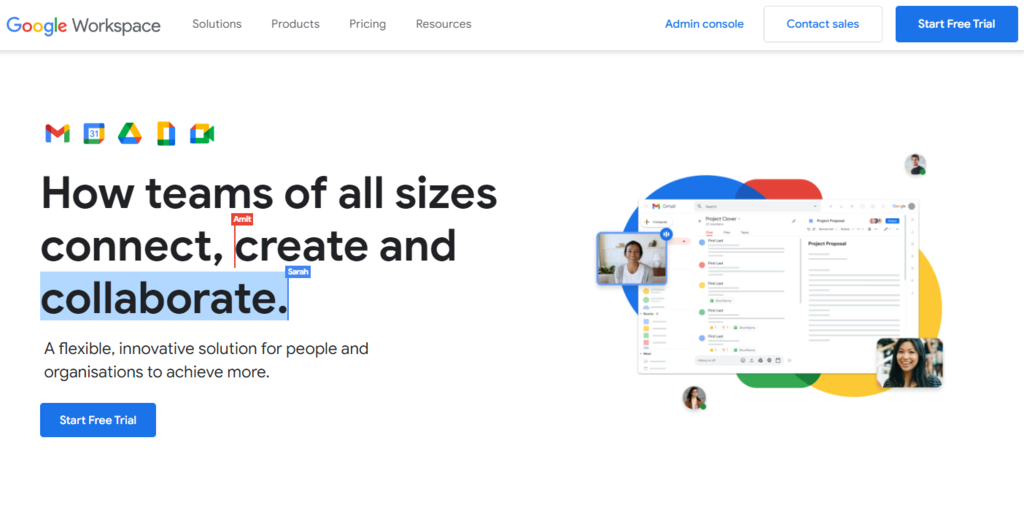
Task: Click the woman's round avatar below the mockup
Action: click(694, 398)
